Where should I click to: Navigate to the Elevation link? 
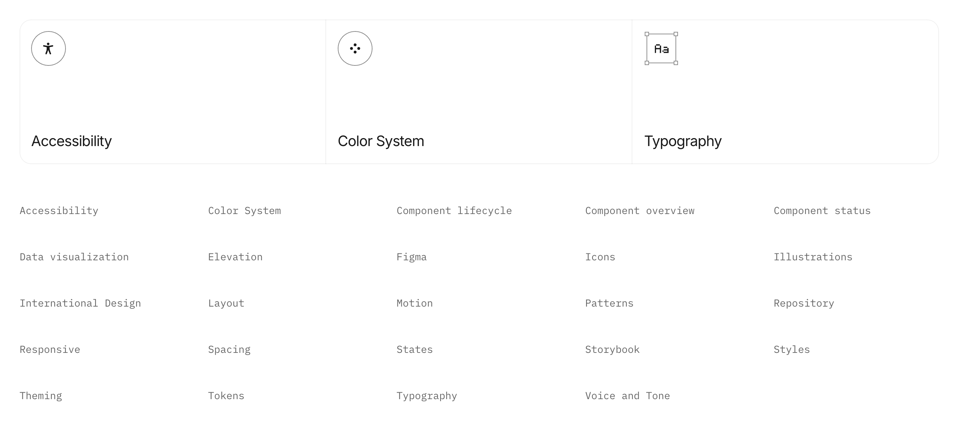click(x=235, y=257)
